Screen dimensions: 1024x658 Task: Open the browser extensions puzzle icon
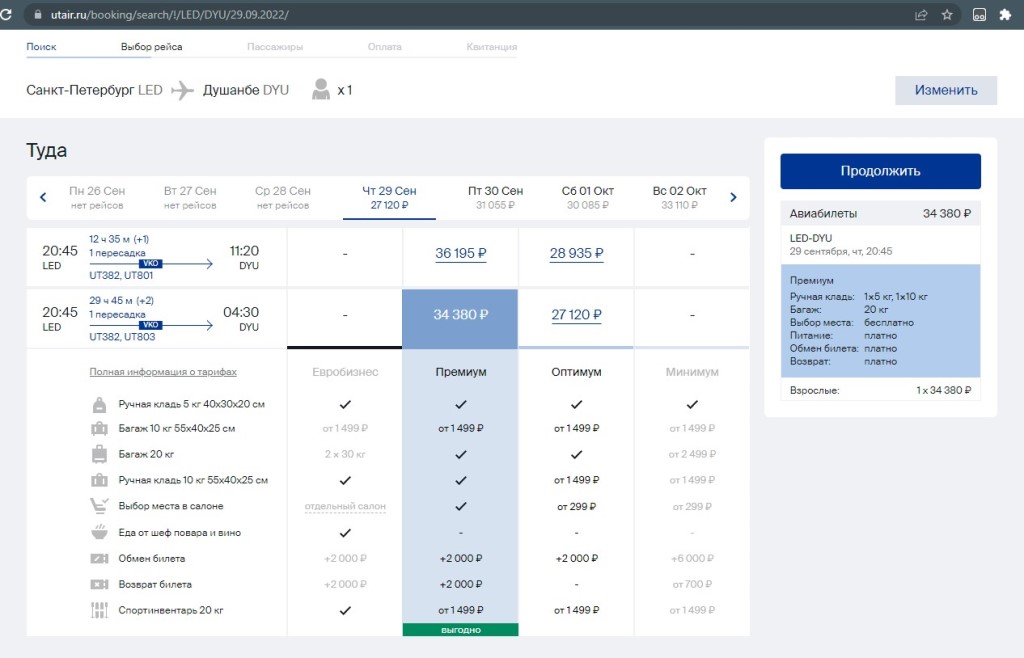(1005, 15)
